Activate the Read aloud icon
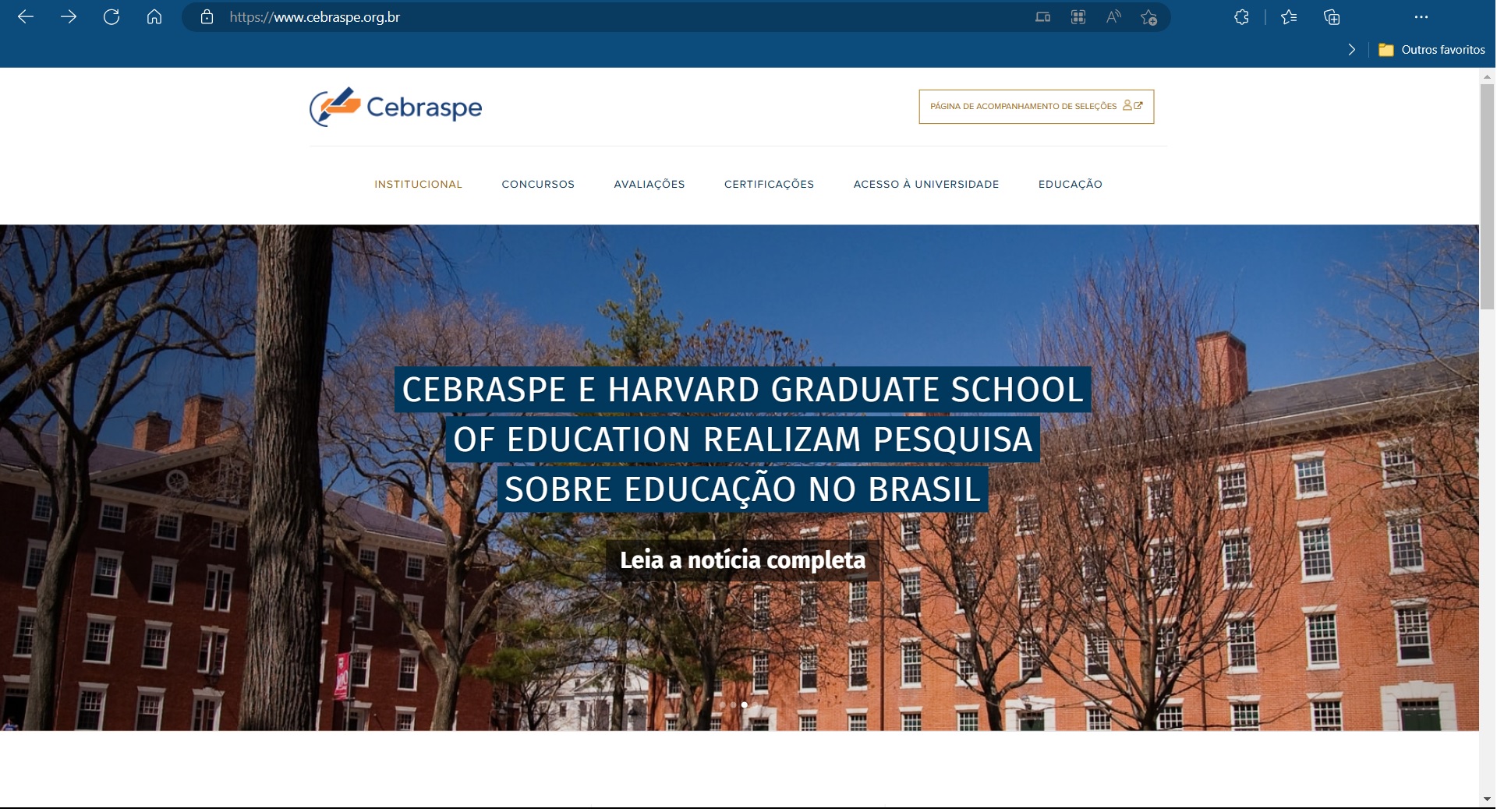 (1113, 17)
